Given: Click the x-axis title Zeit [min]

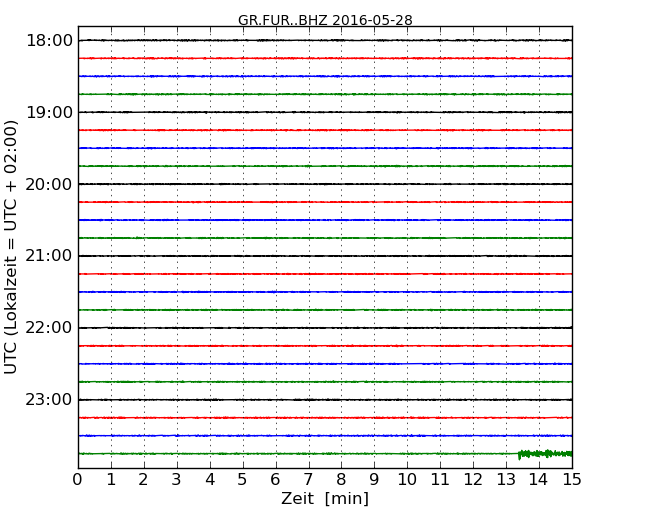Looking at the screenshot, I should point(325,498).
